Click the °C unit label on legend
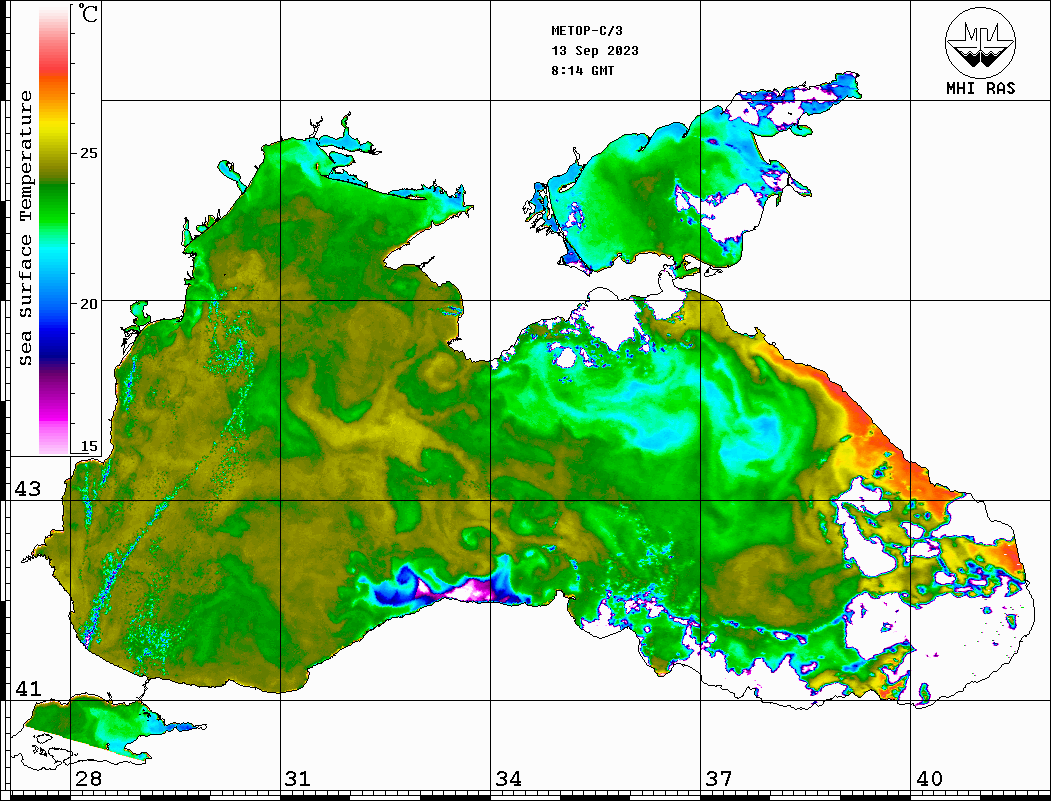Screen dimensions: 1051x801 click(88, 13)
